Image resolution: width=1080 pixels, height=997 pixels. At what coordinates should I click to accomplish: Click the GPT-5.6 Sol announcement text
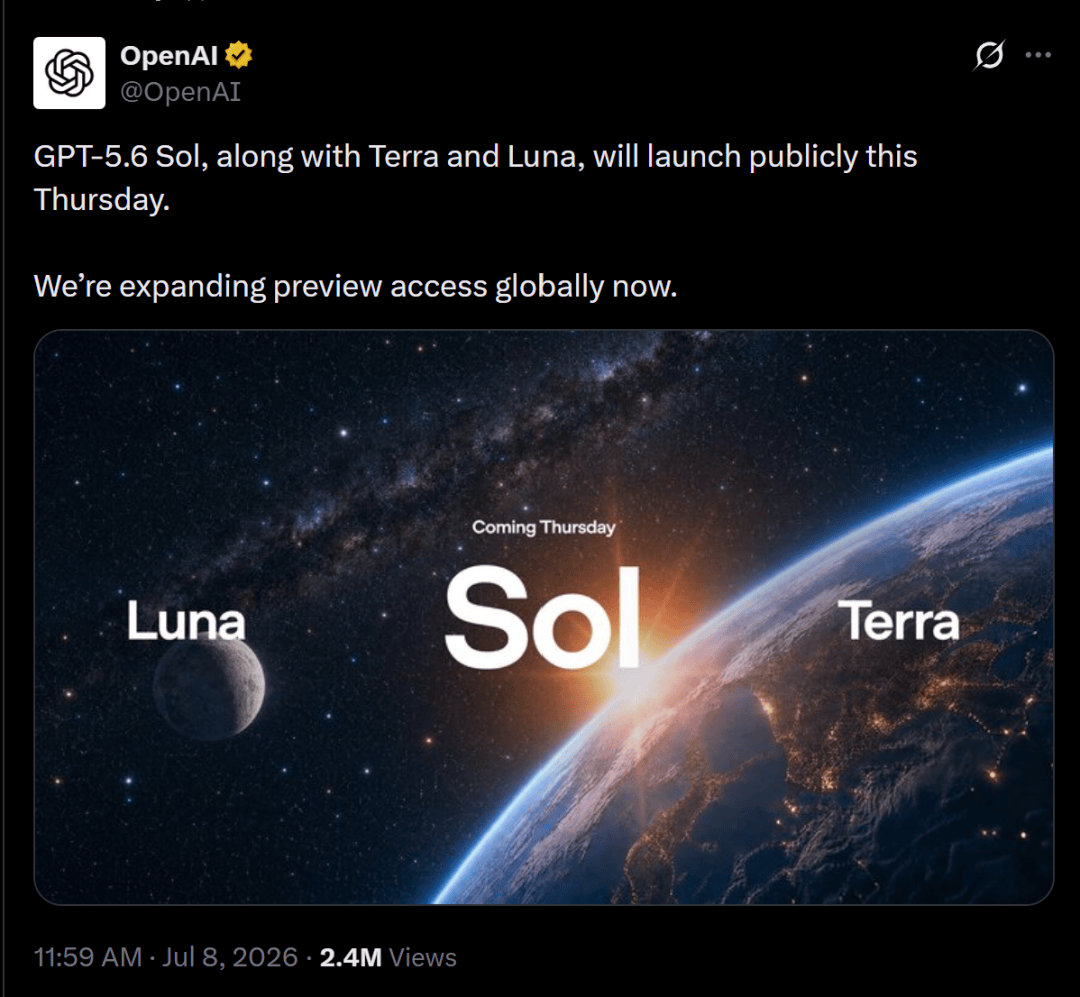pyautogui.click(x=475, y=178)
